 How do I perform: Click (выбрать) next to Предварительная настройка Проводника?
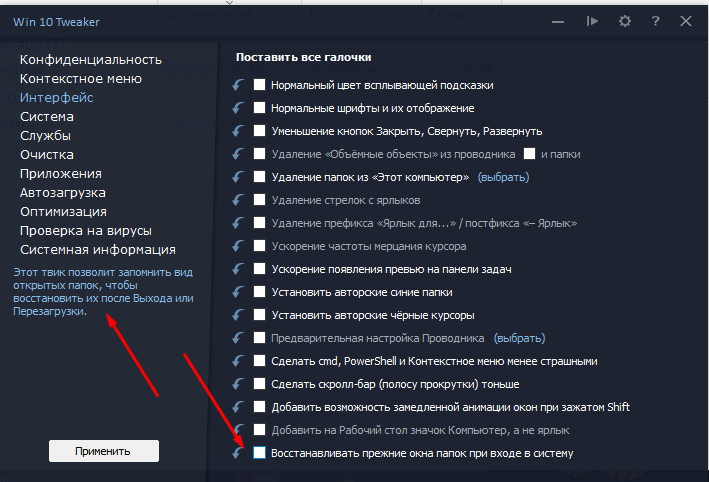click(x=519, y=338)
